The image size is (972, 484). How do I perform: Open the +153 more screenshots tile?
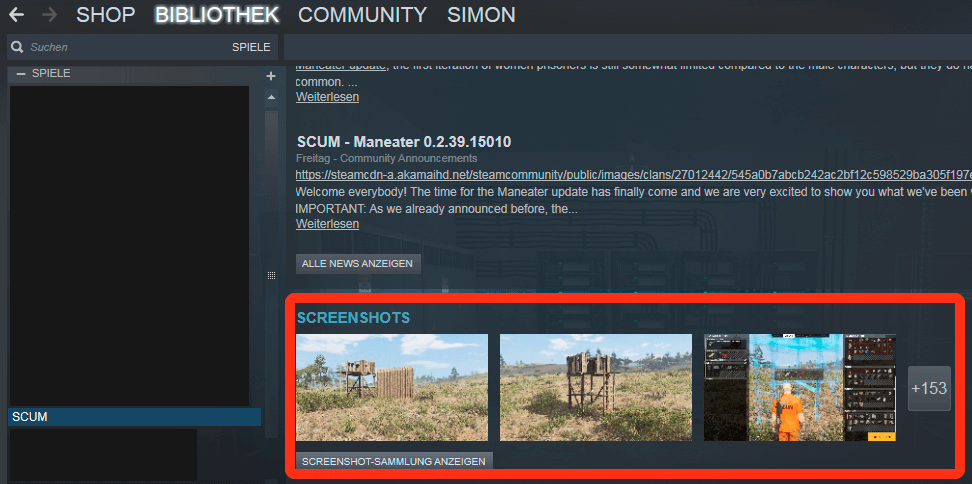pos(929,389)
